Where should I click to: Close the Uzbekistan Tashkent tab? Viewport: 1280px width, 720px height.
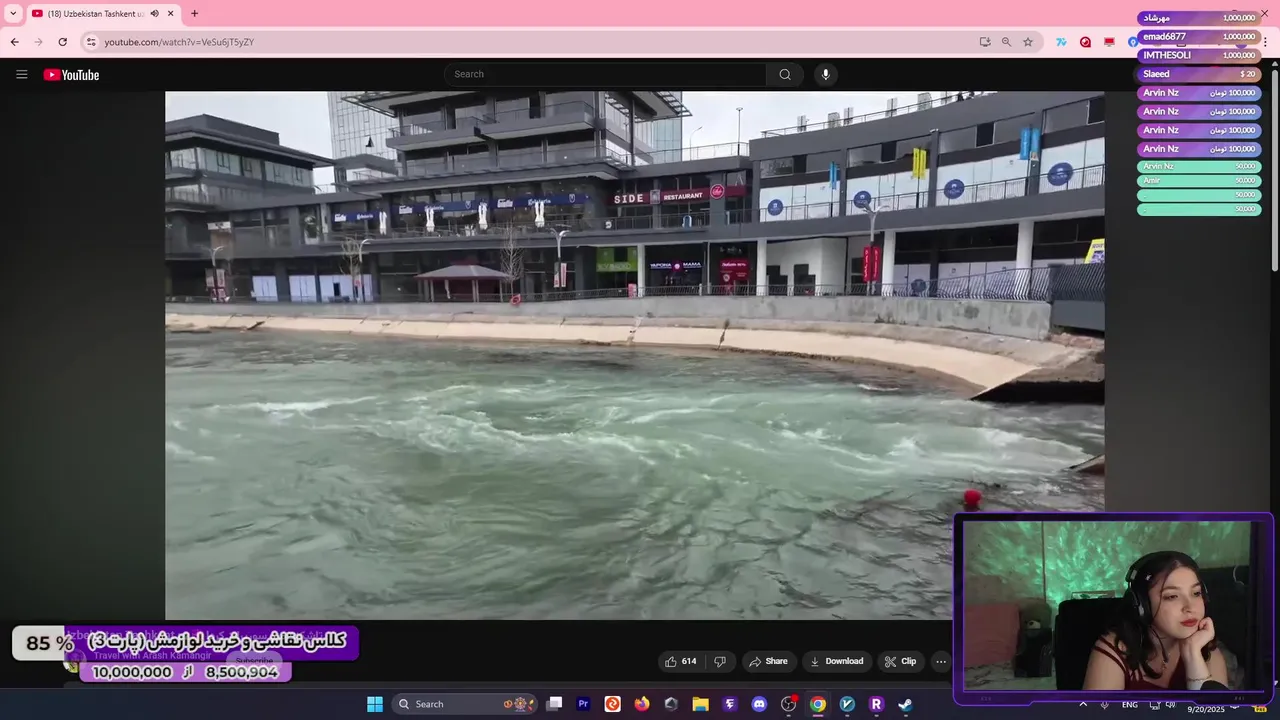[x=171, y=14]
